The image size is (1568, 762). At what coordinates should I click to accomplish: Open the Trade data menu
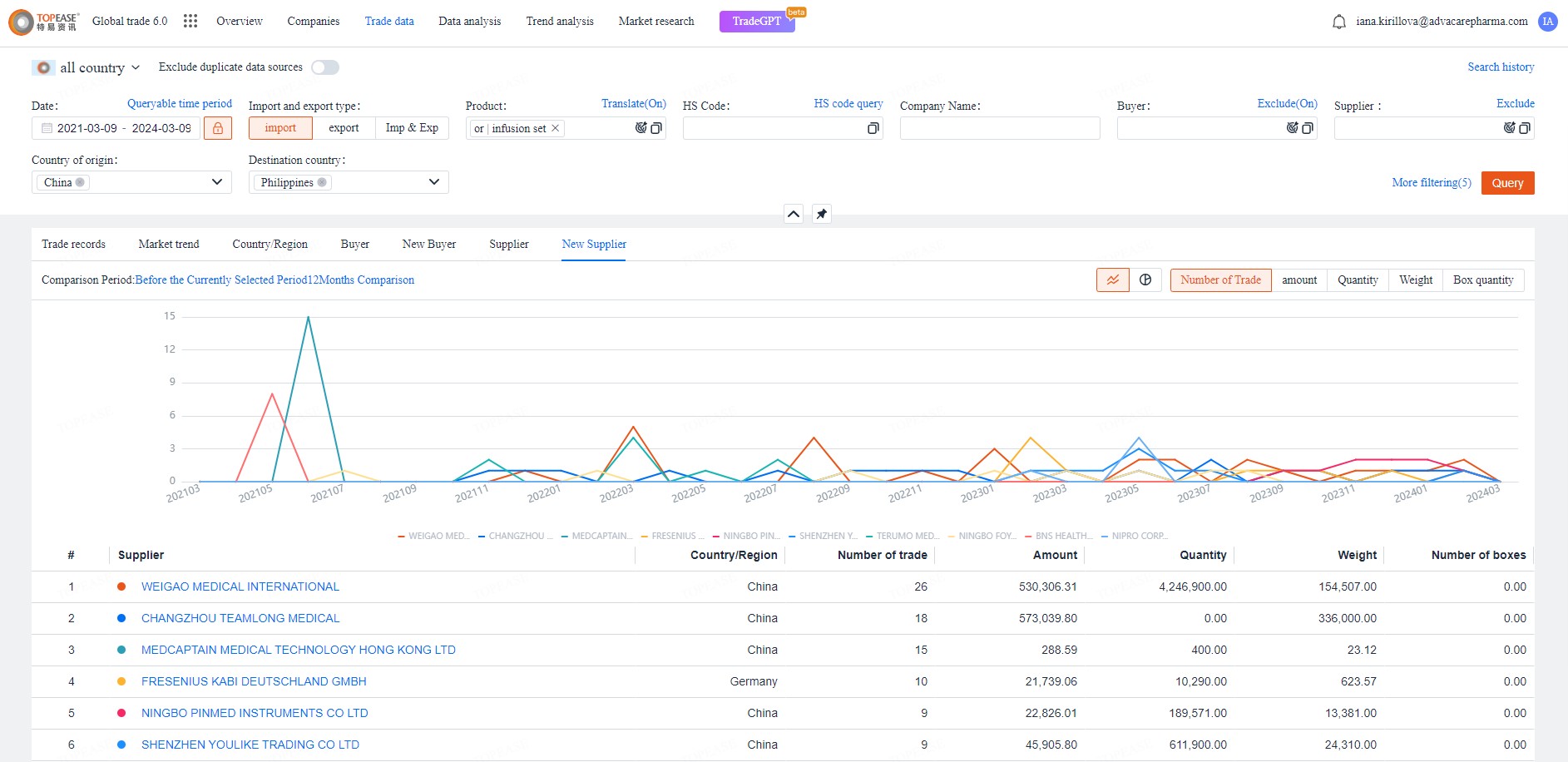coord(389,22)
